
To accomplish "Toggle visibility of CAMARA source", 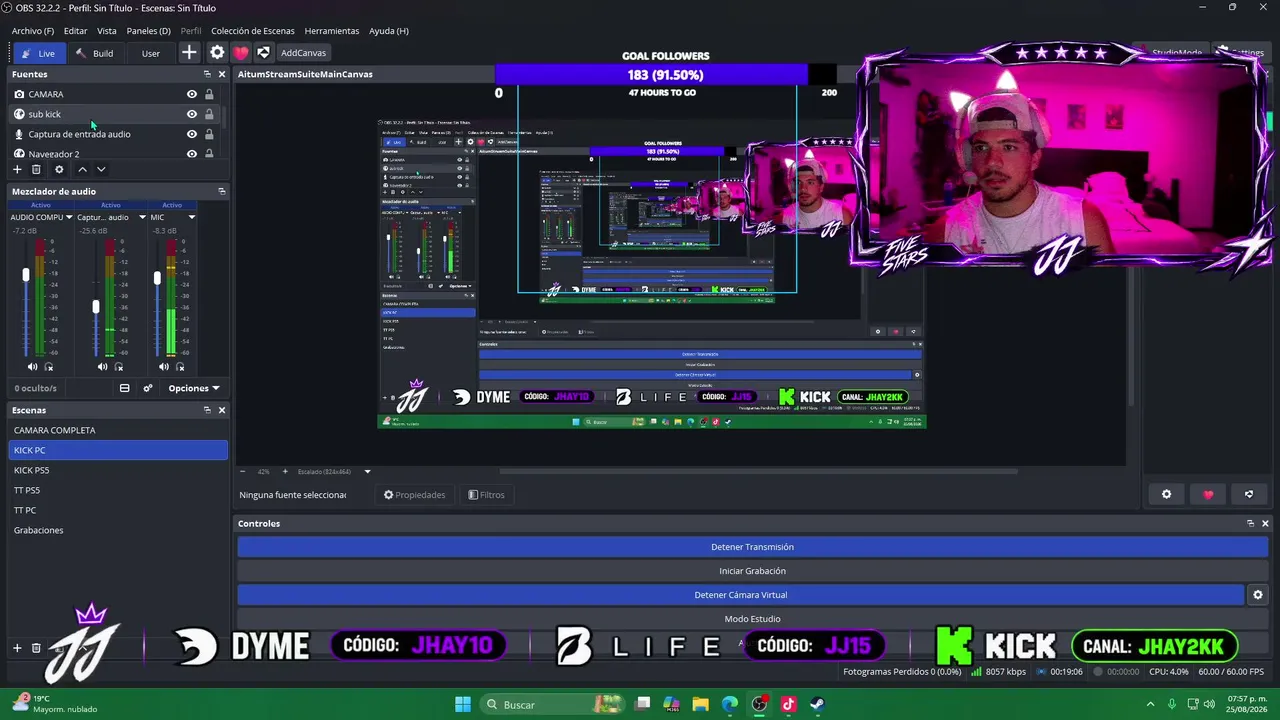I will click(x=192, y=94).
